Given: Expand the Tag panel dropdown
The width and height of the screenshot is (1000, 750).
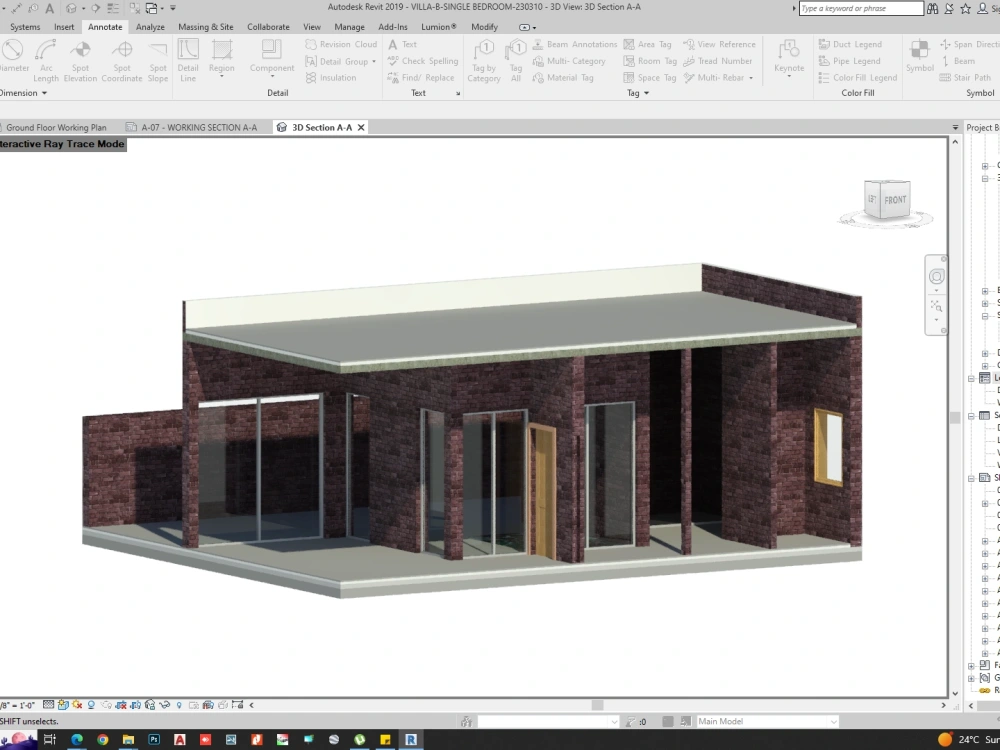Looking at the screenshot, I should tap(646, 93).
